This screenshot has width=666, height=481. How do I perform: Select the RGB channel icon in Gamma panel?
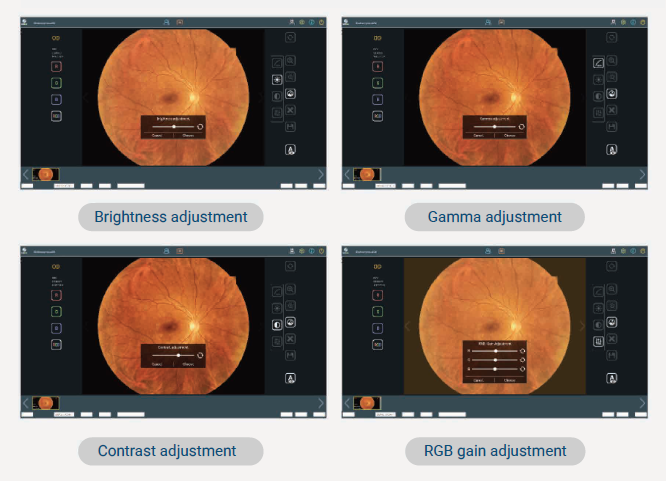pyautogui.click(x=378, y=116)
